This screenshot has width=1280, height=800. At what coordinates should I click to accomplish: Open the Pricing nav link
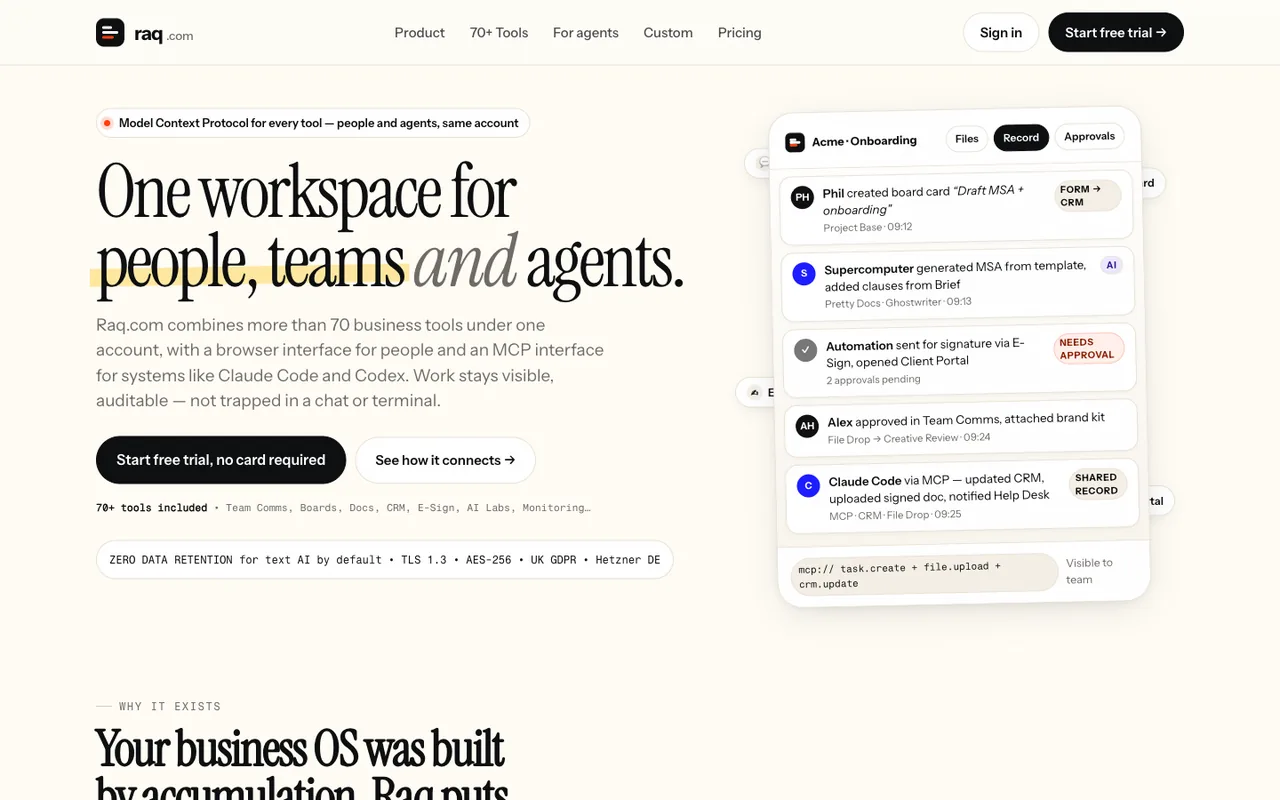tap(739, 33)
